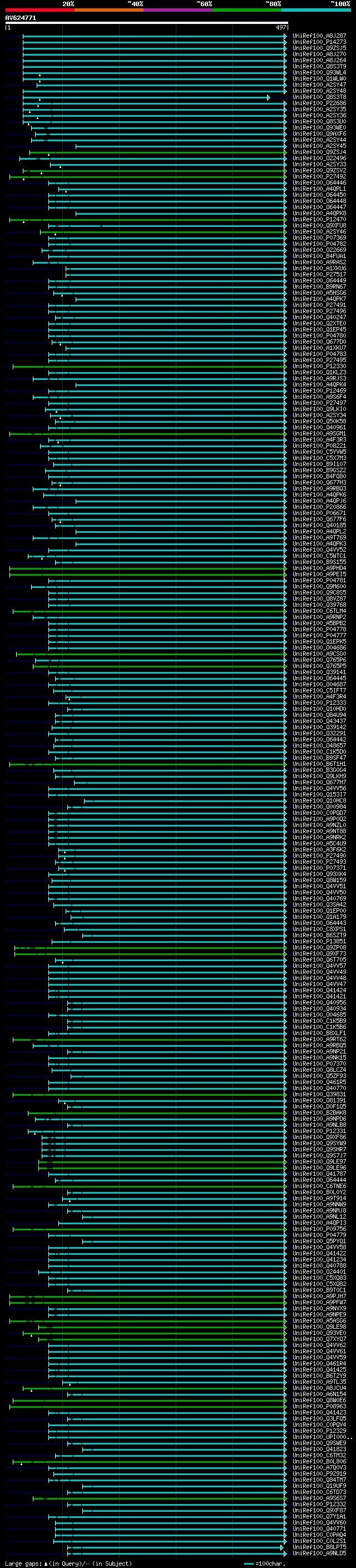Click the AV624771 query name

[21, 18]
